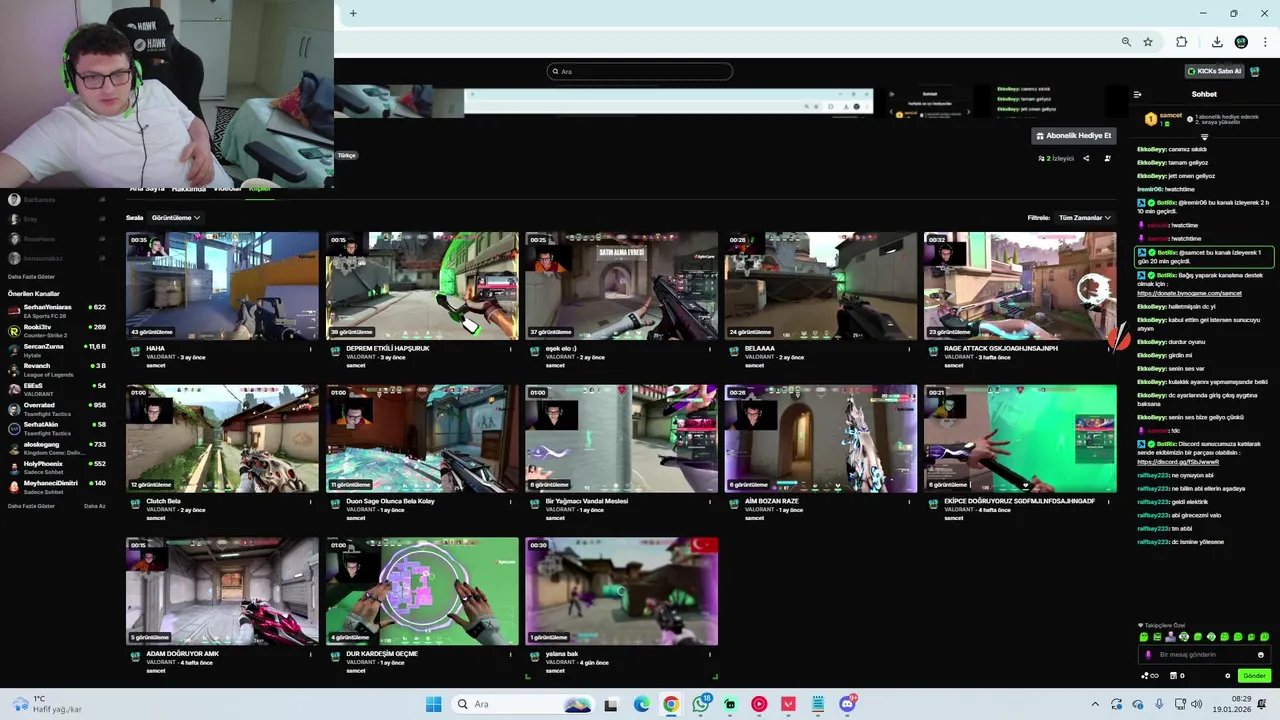The height and width of the screenshot is (720, 1280).
Task: Open options for yalana bak clip
Action: (711, 654)
